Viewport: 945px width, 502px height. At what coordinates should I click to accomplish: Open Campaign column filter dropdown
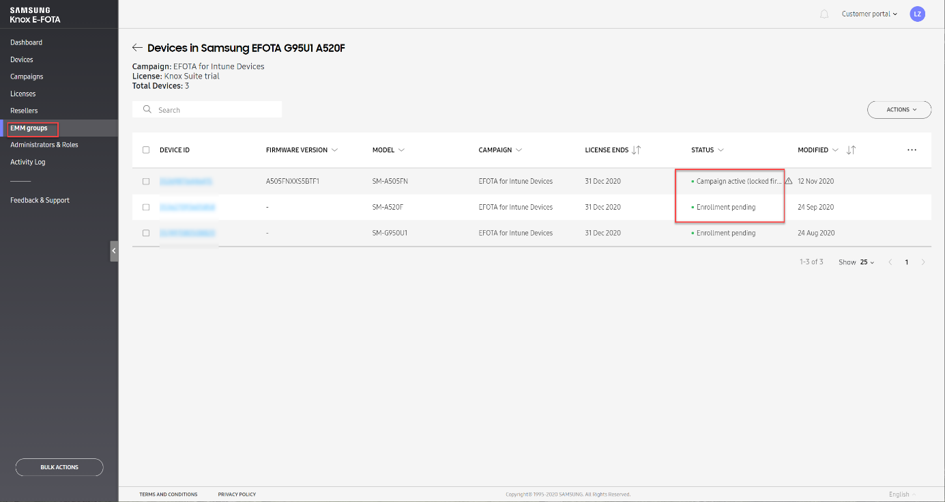coord(518,150)
